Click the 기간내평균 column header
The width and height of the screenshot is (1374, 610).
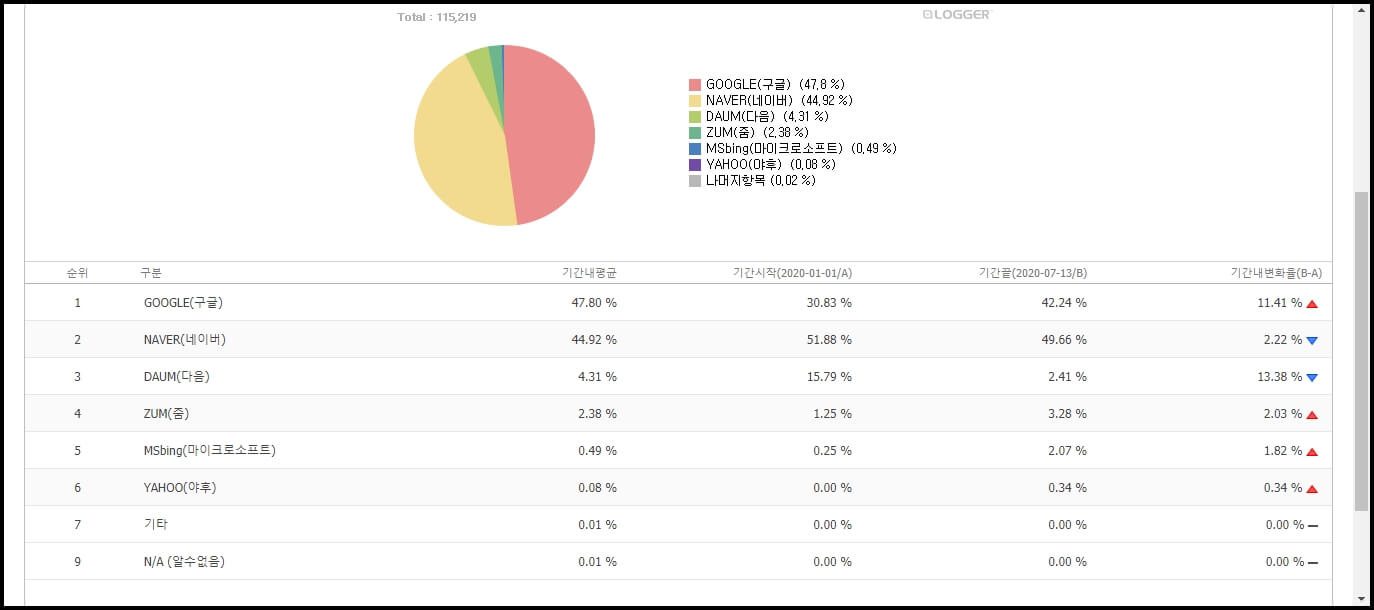tap(589, 273)
